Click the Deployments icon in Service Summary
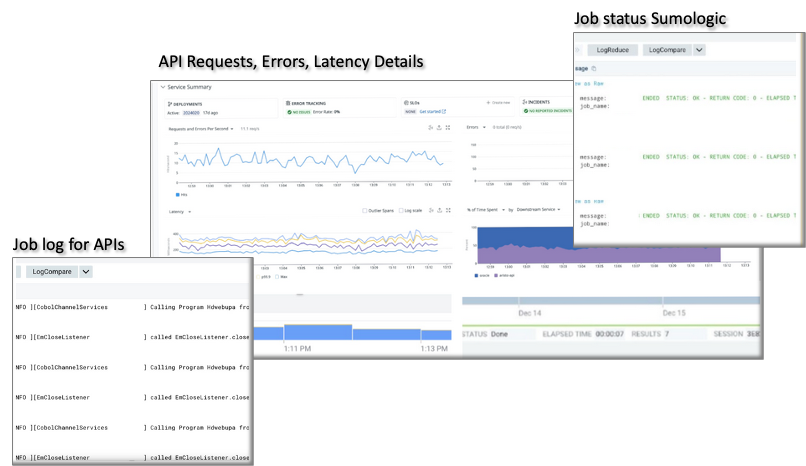806x466 pixels. pos(170,104)
